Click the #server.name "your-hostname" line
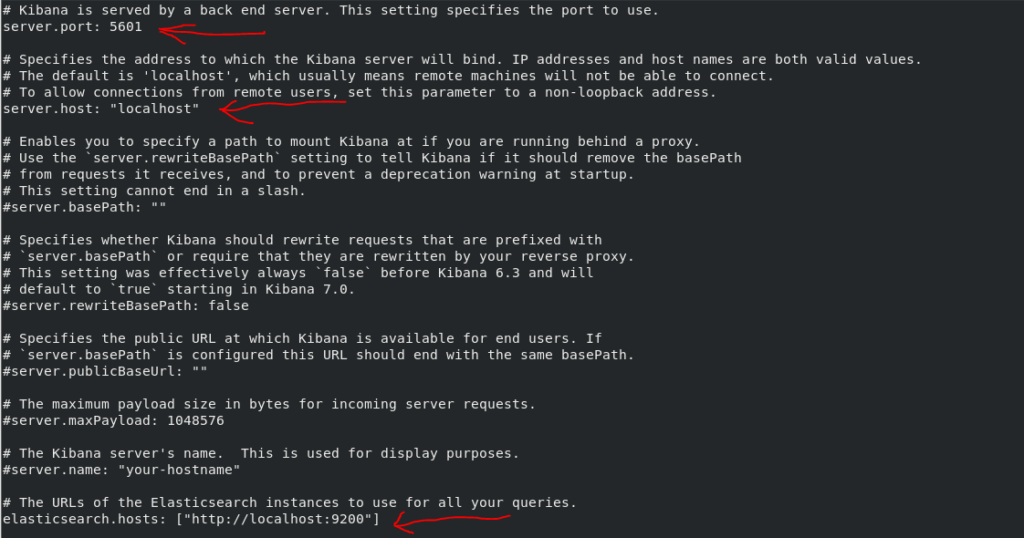The width and height of the screenshot is (1024, 538). pyautogui.click(x=121, y=470)
